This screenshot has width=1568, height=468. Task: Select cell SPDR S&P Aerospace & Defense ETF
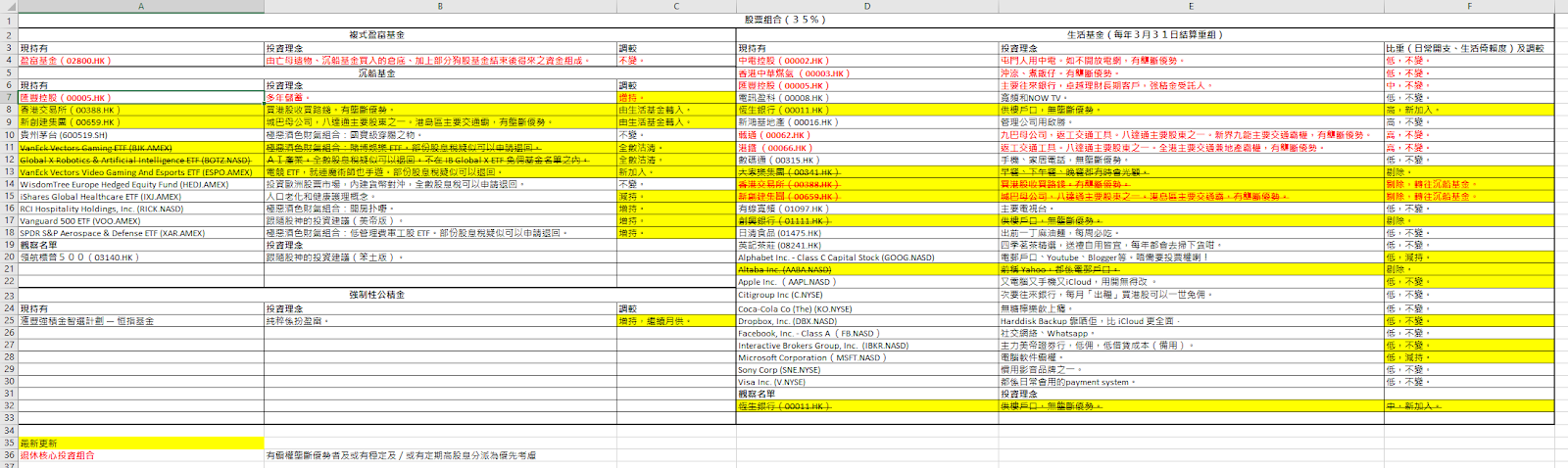141,233
